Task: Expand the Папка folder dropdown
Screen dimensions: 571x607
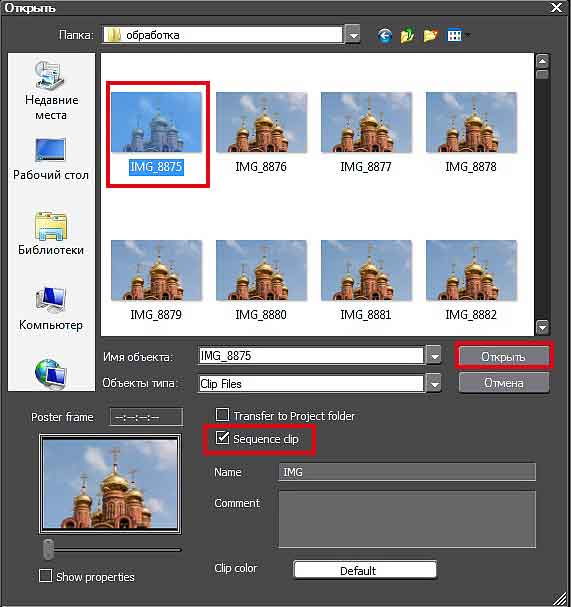Action: (x=353, y=35)
